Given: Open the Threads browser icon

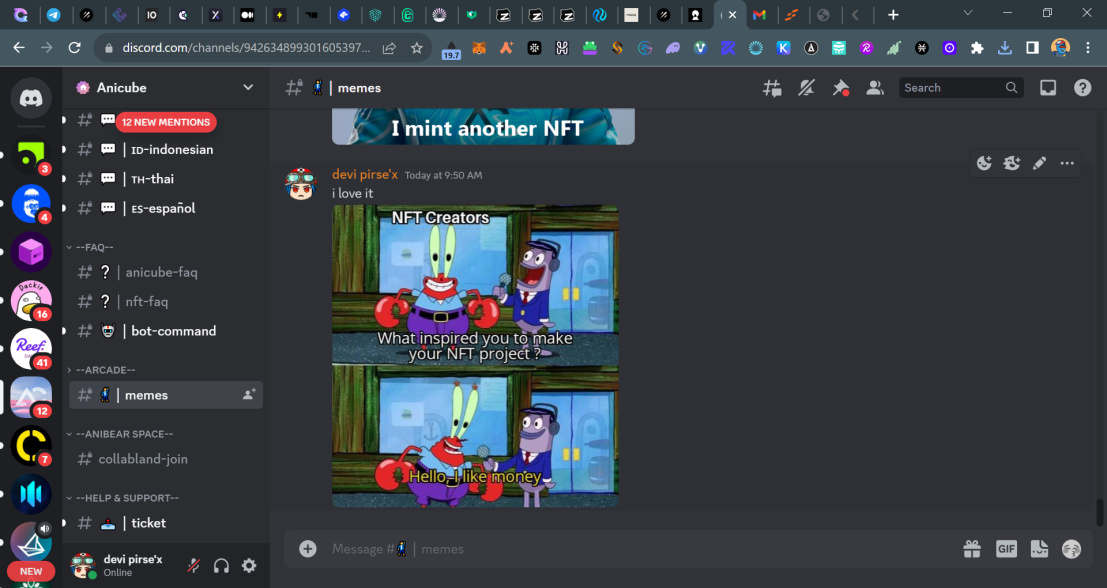Looking at the screenshot, I should pyautogui.click(x=772, y=88).
